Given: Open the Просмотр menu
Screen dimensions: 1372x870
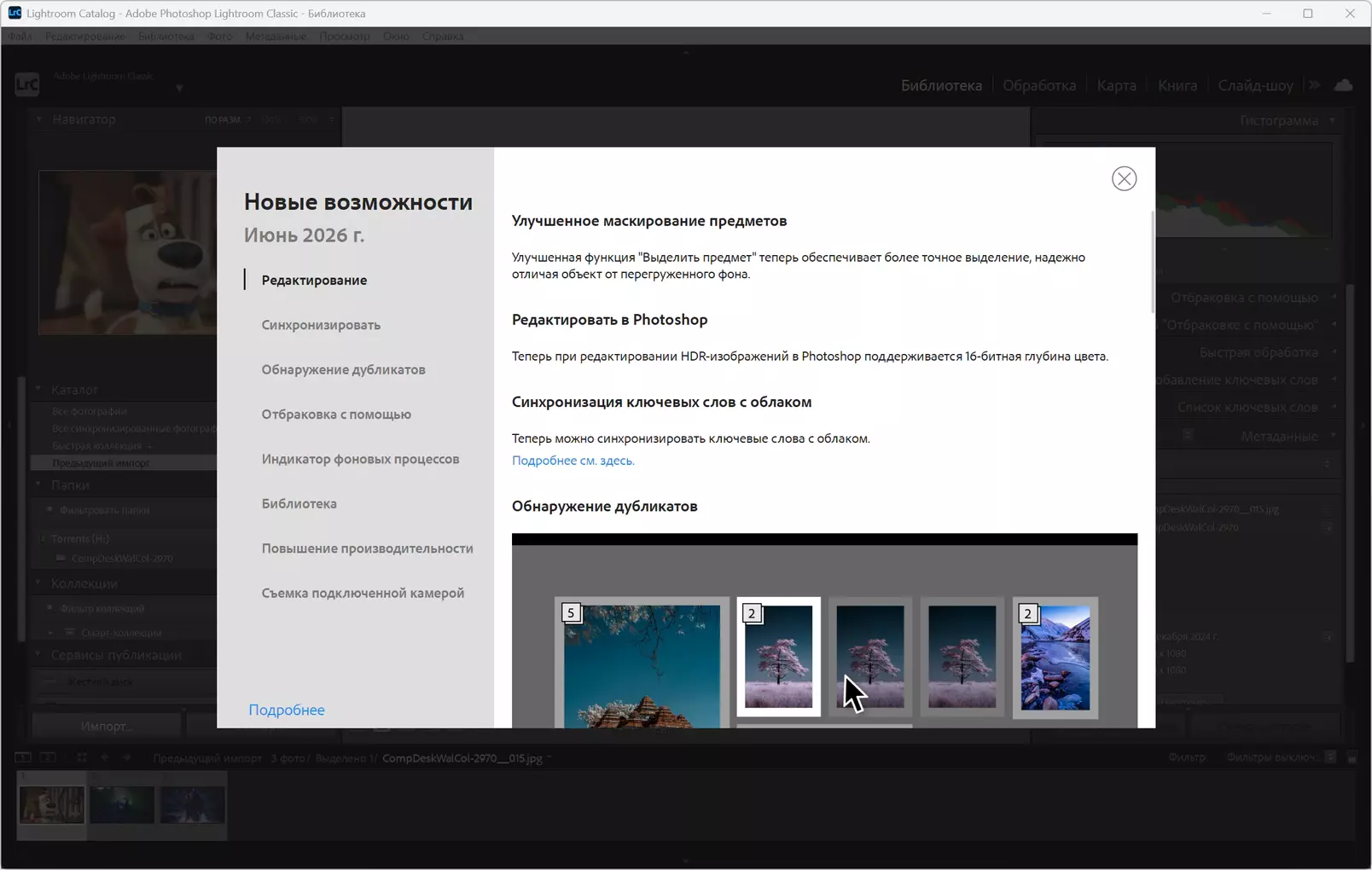Looking at the screenshot, I should pos(345,37).
